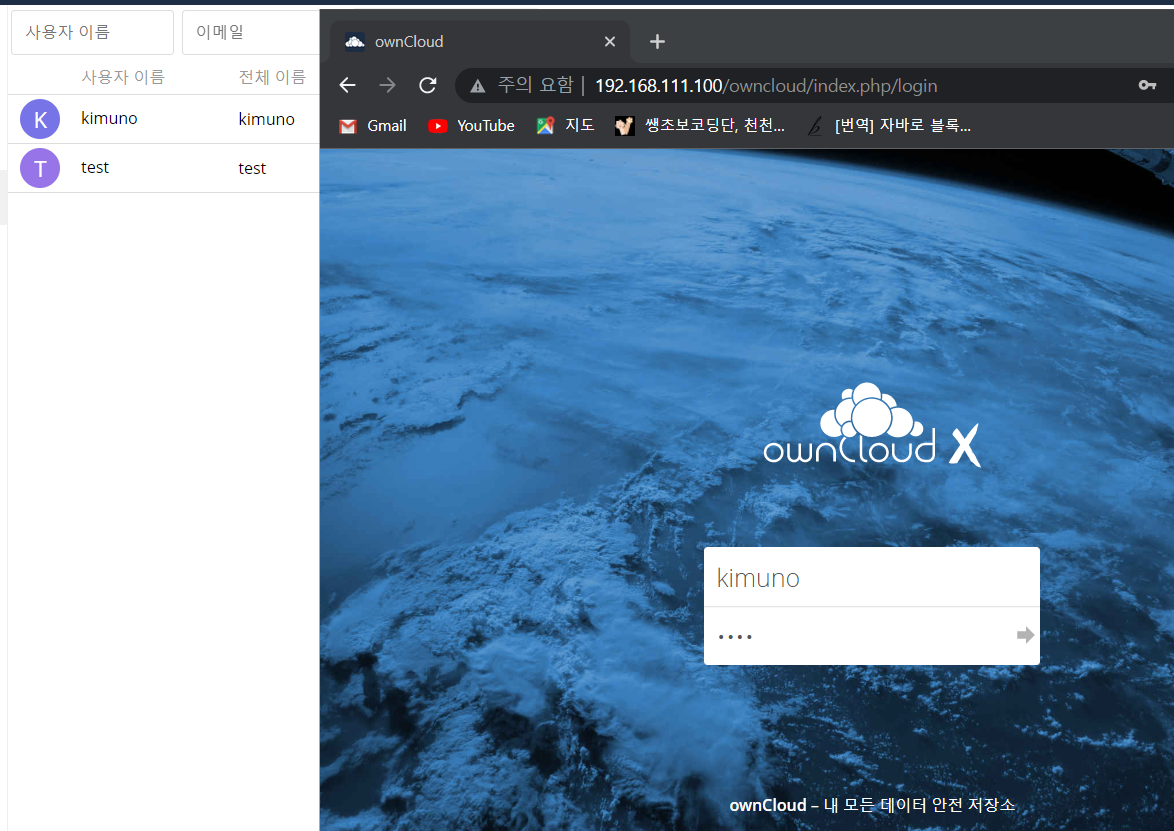Click the browser forward arrow
1174x831 pixels.
(x=387, y=85)
